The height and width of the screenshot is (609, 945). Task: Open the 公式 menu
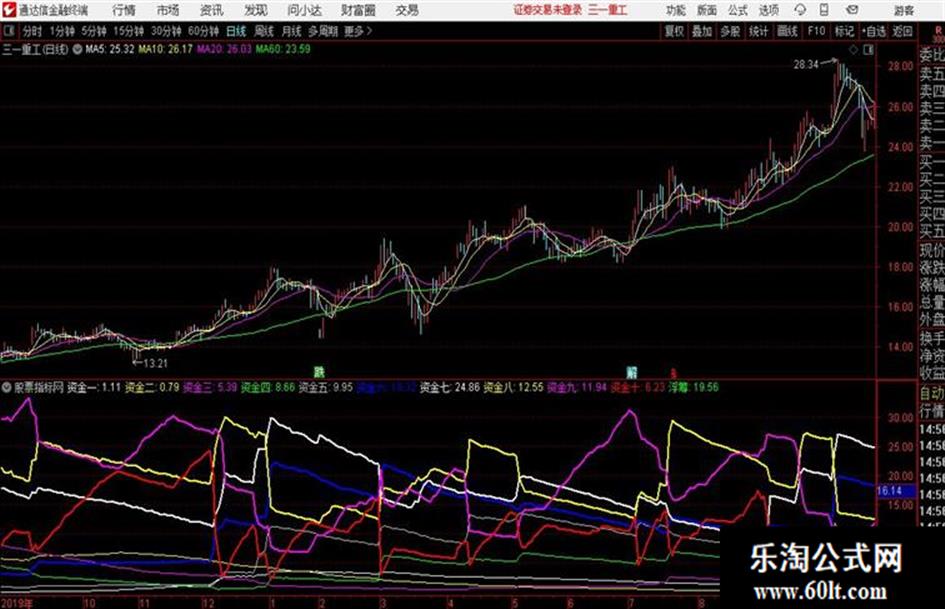pyautogui.click(x=738, y=10)
